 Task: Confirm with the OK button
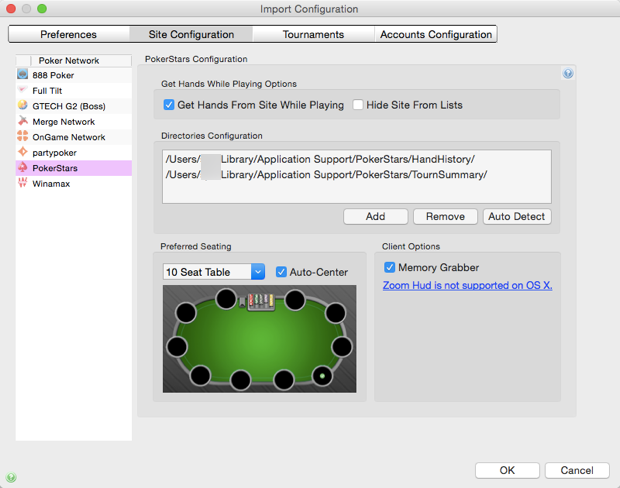point(507,470)
